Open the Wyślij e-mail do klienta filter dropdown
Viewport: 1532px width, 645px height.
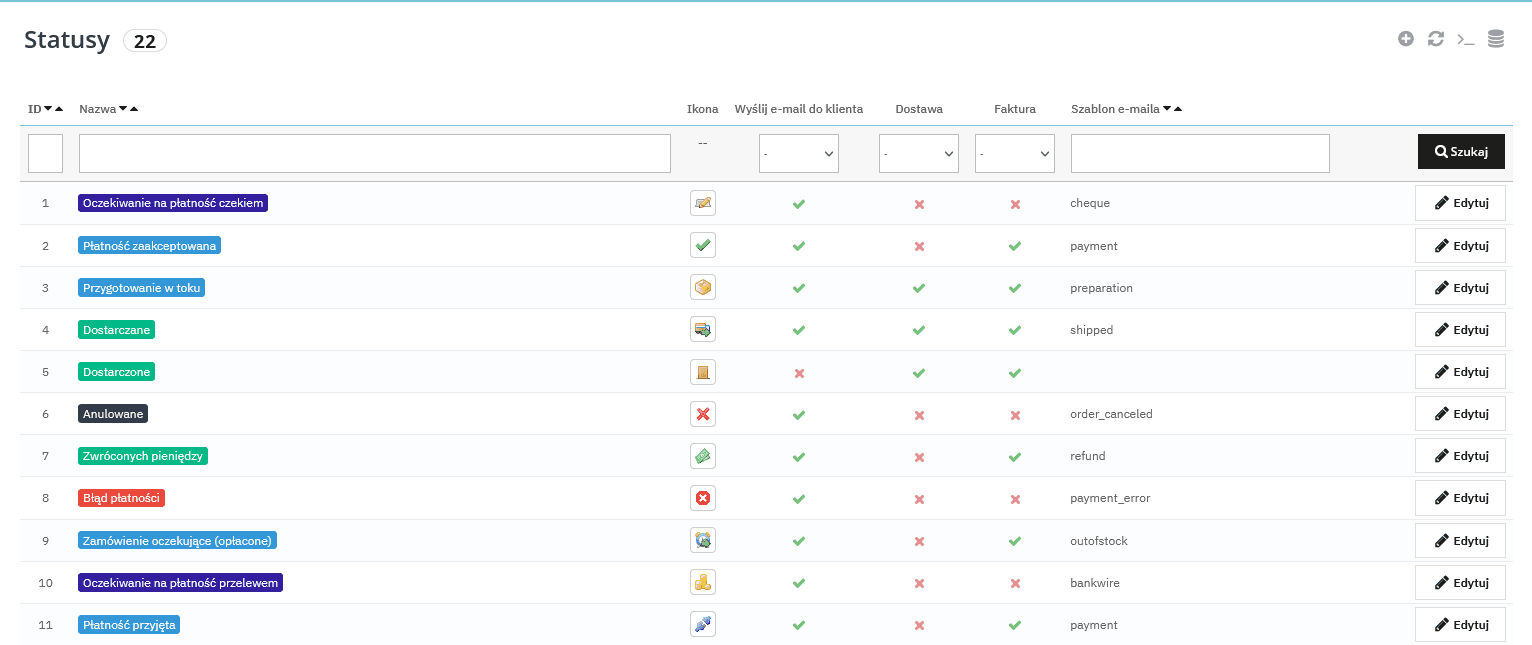[x=798, y=154]
